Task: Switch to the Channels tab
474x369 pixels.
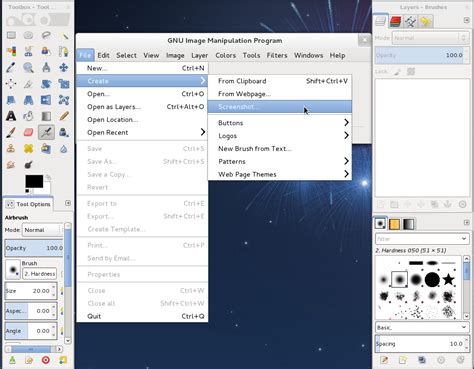Action: coord(395,22)
